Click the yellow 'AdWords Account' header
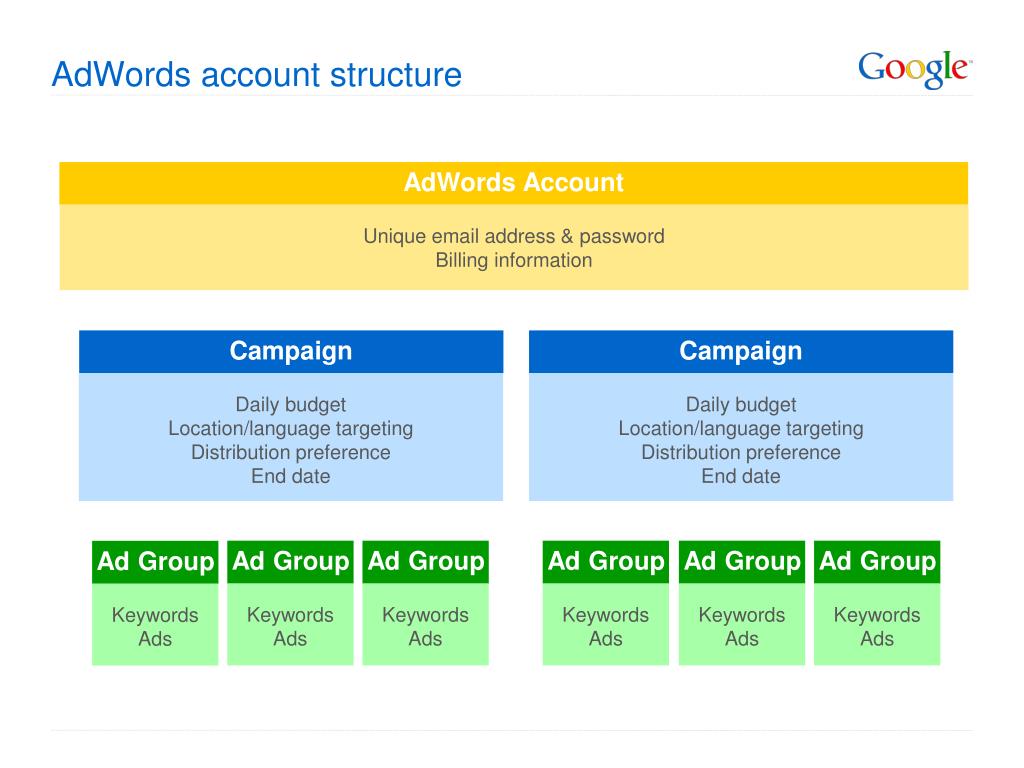This screenshot has height=768, width=1024. point(513,183)
